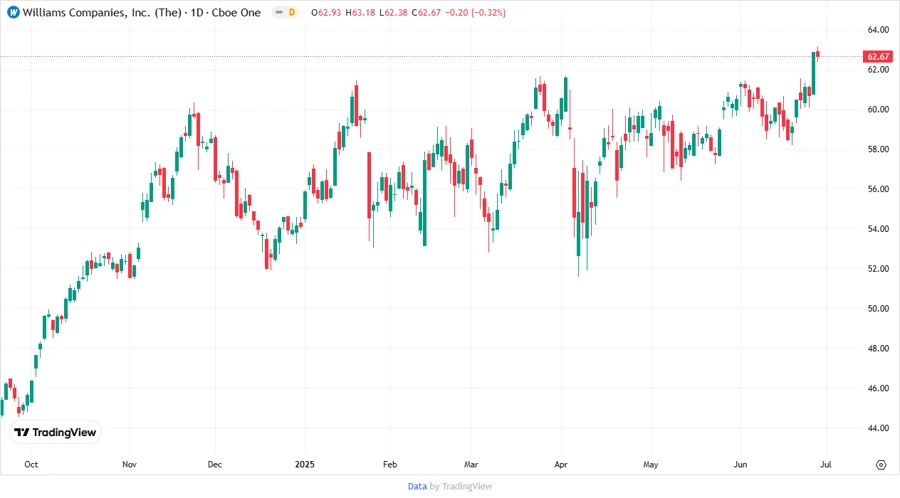Click 'by TradingView' footer text

click(461, 486)
